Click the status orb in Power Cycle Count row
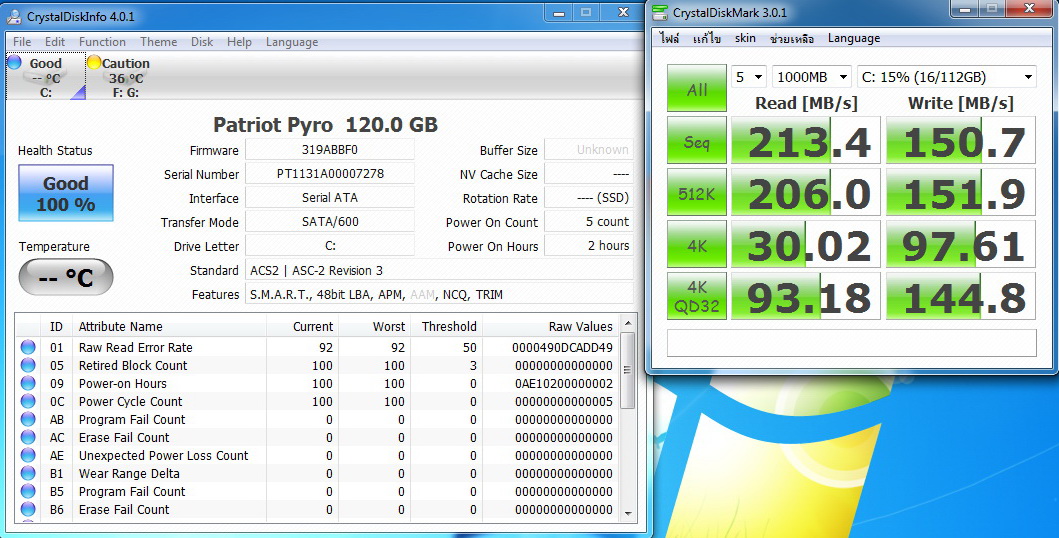The height and width of the screenshot is (538, 1059). click(28, 402)
